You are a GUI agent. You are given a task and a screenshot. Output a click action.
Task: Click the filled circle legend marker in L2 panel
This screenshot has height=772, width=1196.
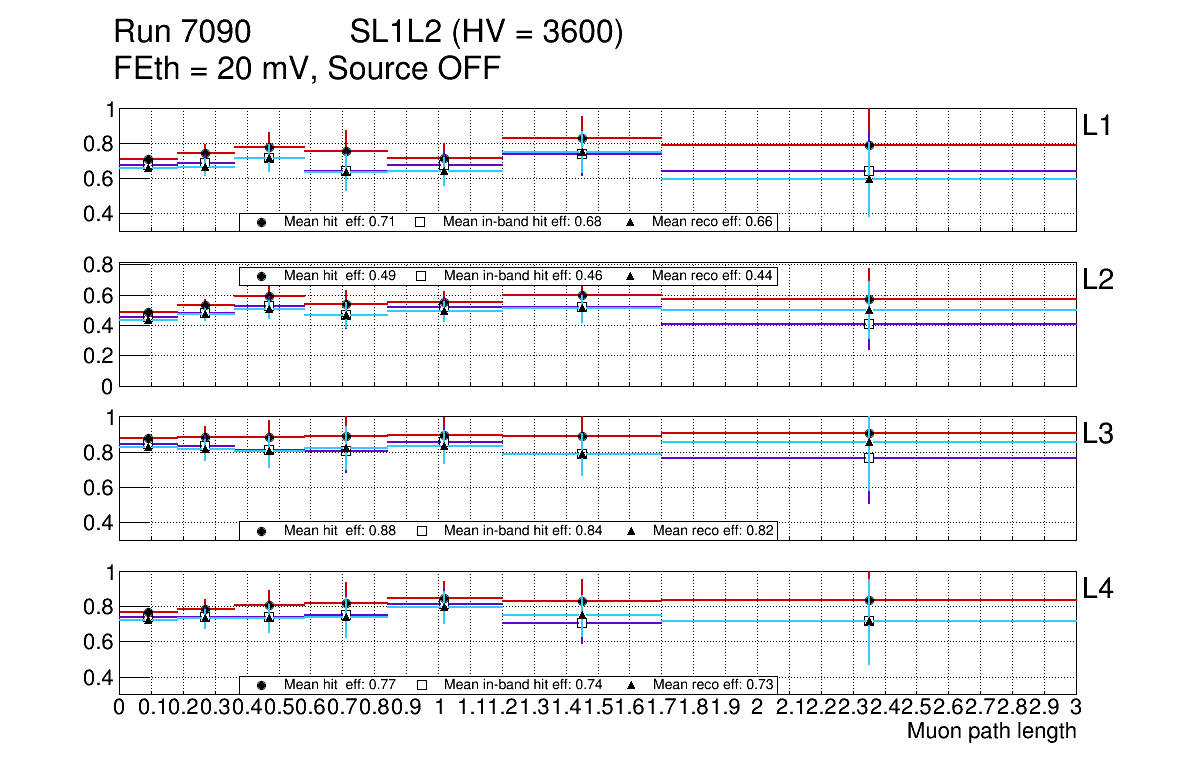pos(262,276)
